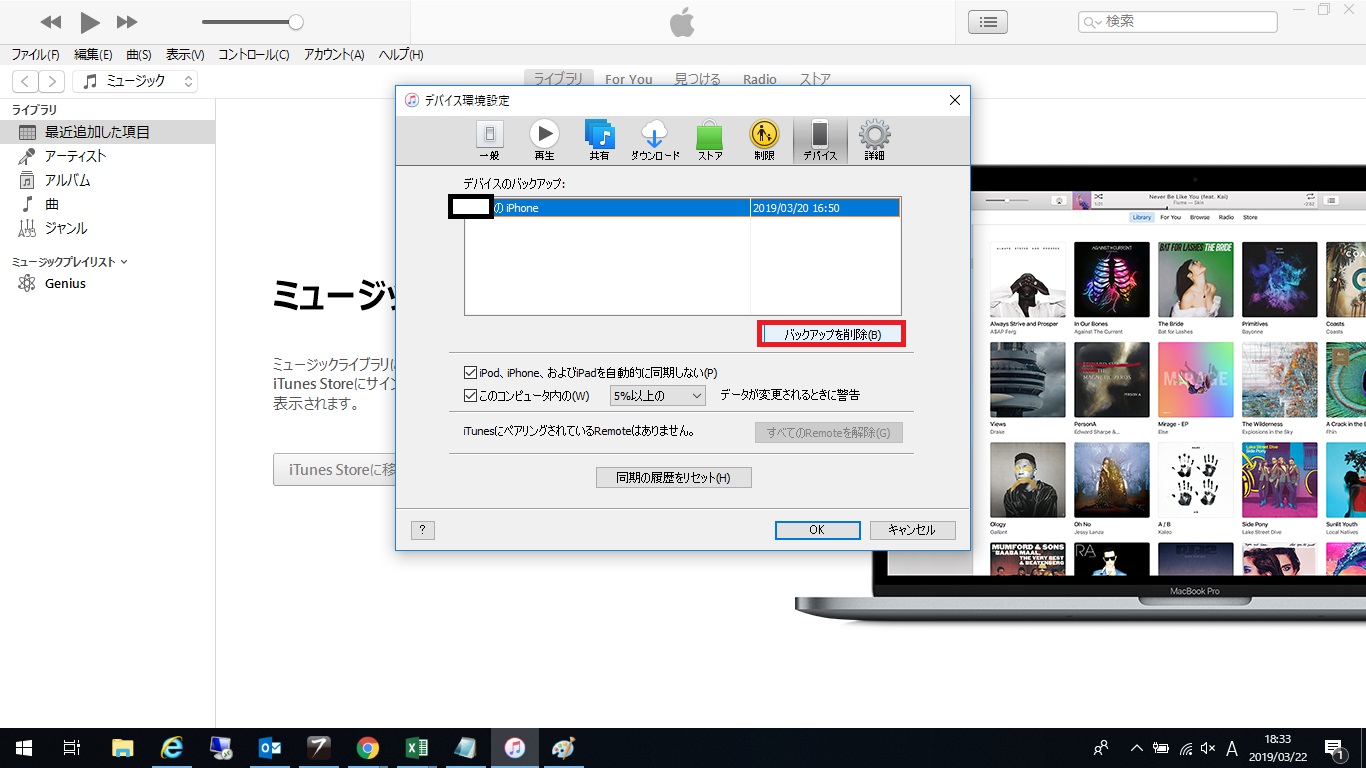Click the iTunes play button
The width and height of the screenshot is (1366, 768).
90,22
